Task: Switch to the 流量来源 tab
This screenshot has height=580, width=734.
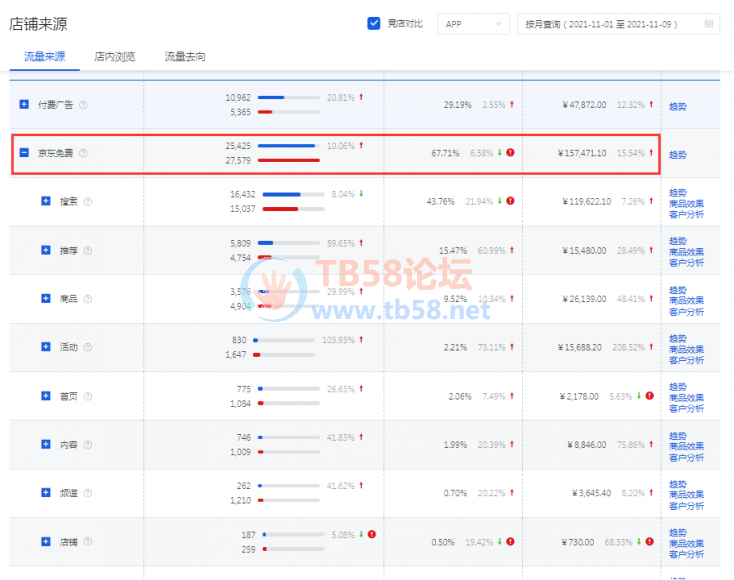Action: click(44, 57)
